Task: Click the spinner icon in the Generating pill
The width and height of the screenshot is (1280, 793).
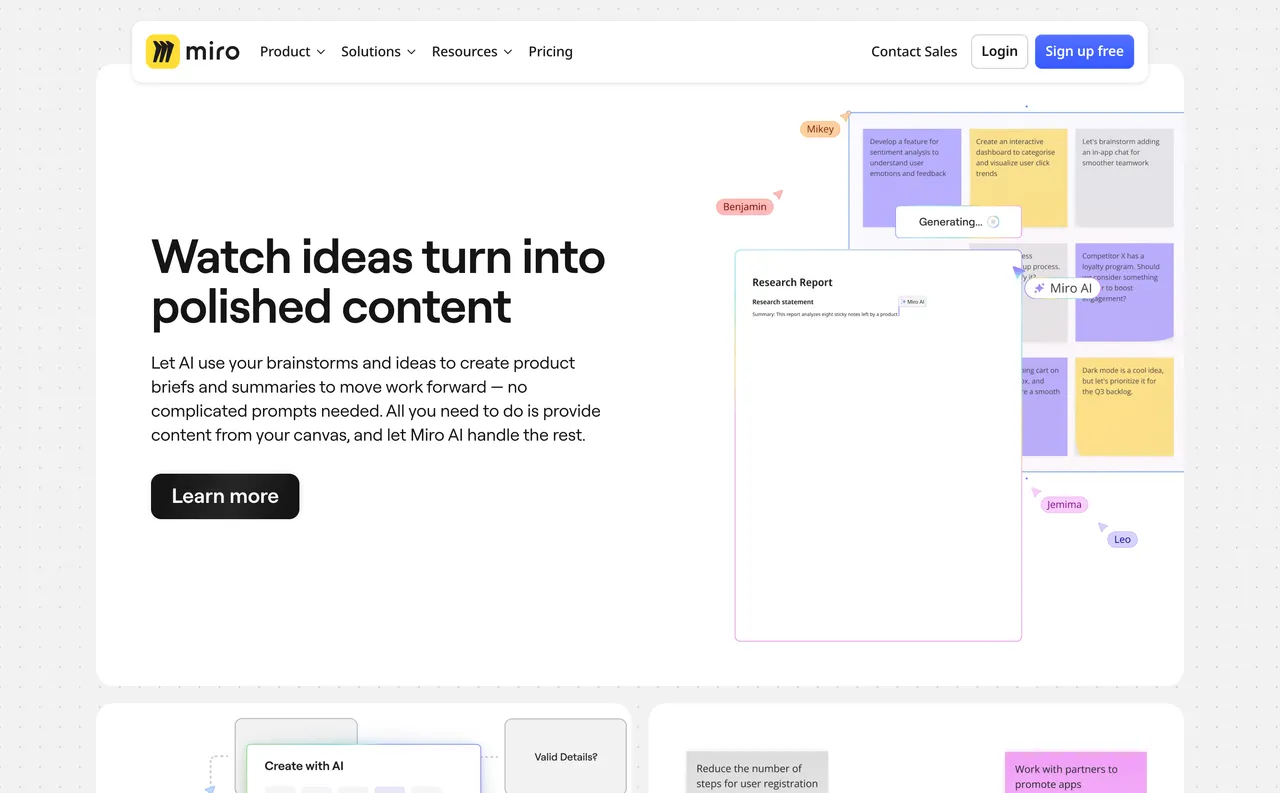Action: (993, 221)
